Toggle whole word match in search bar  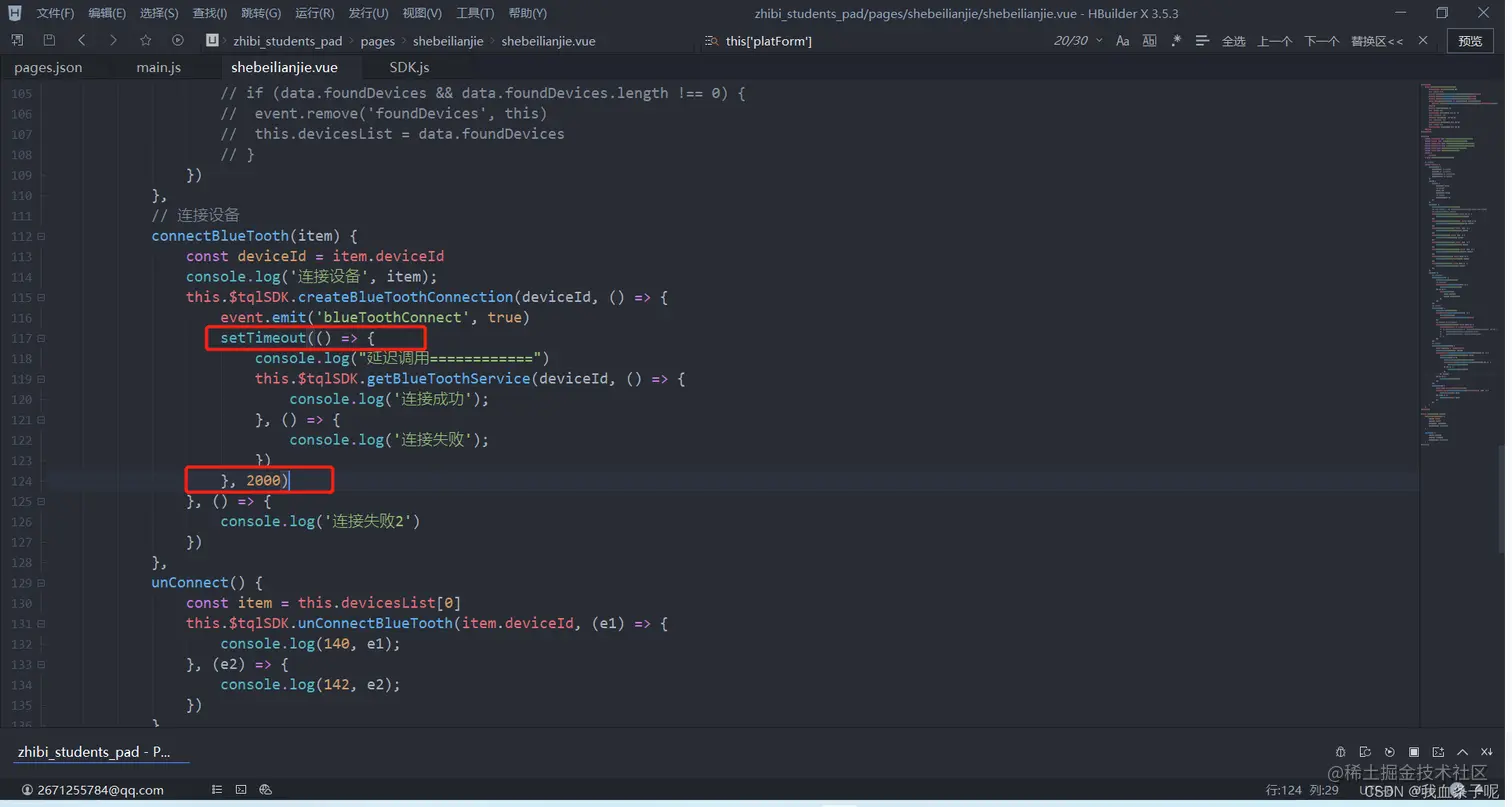pos(1149,40)
